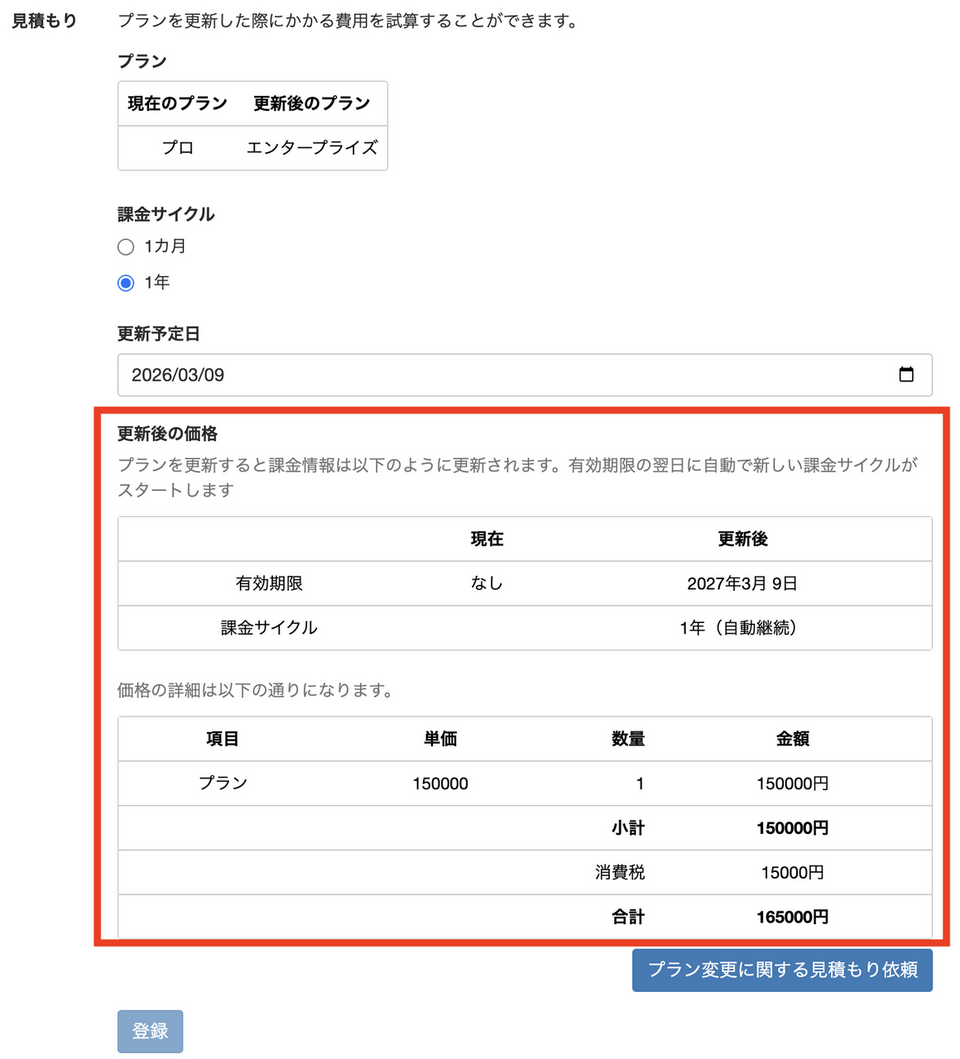
Task: Click the 登録 button
Action: pyautogui.click(x=150, y=1031)
